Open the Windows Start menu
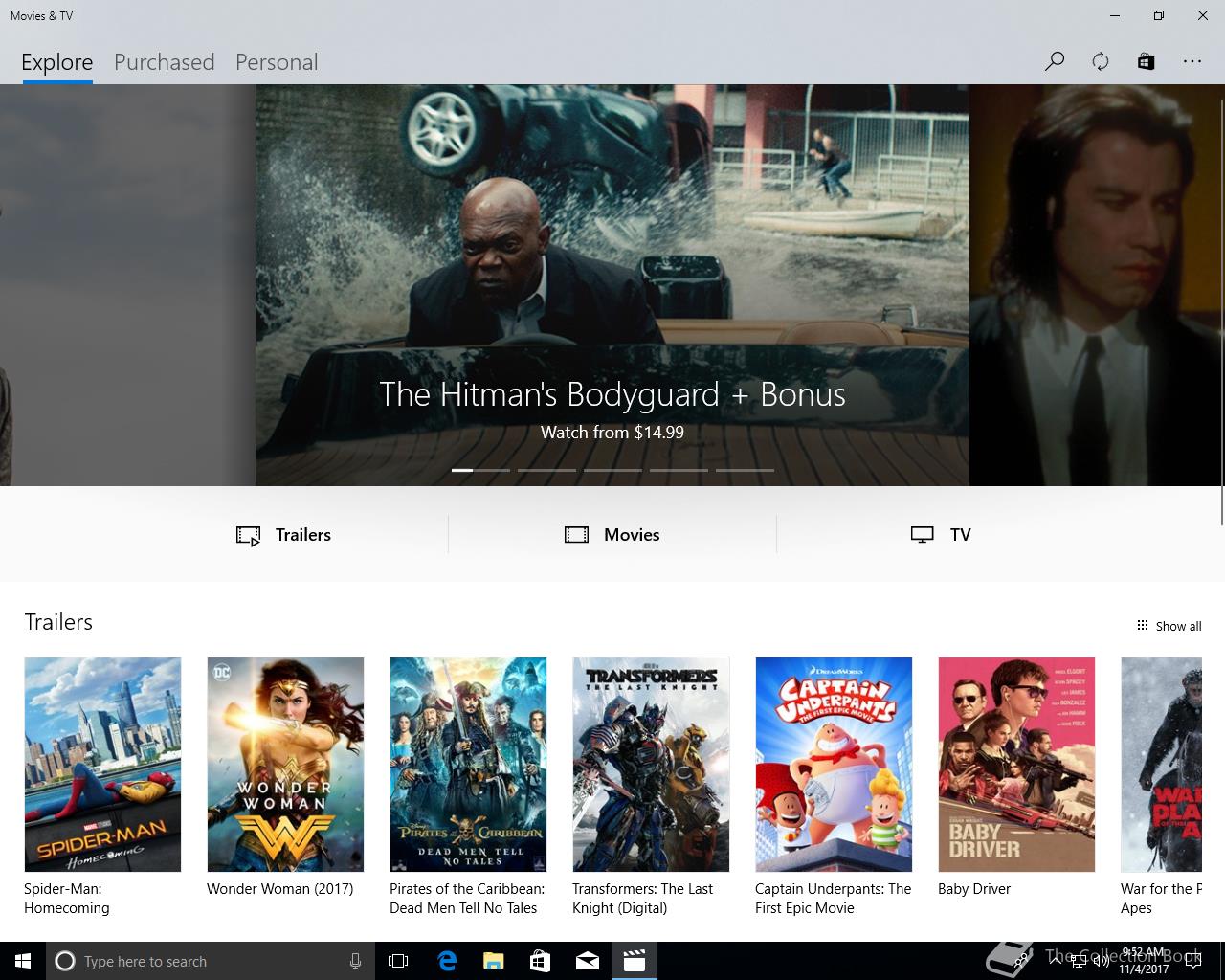This screenshot has height=980, width=1225. (23, 961)
